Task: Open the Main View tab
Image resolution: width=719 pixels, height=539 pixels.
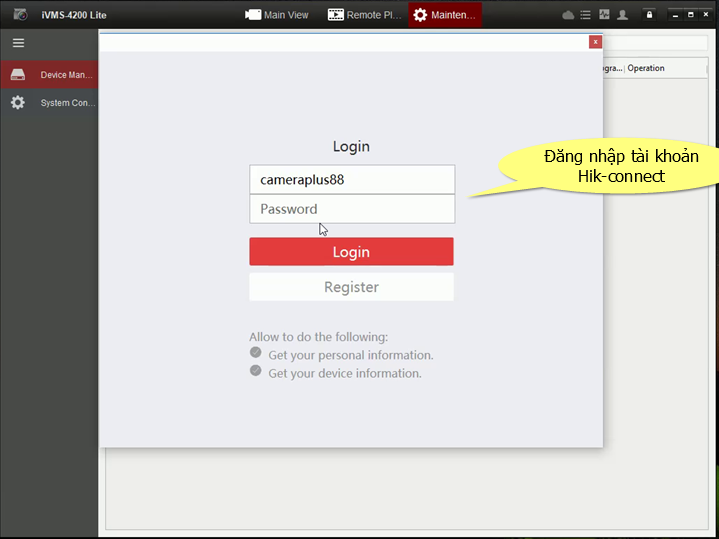Action: (x=277, y=15)
